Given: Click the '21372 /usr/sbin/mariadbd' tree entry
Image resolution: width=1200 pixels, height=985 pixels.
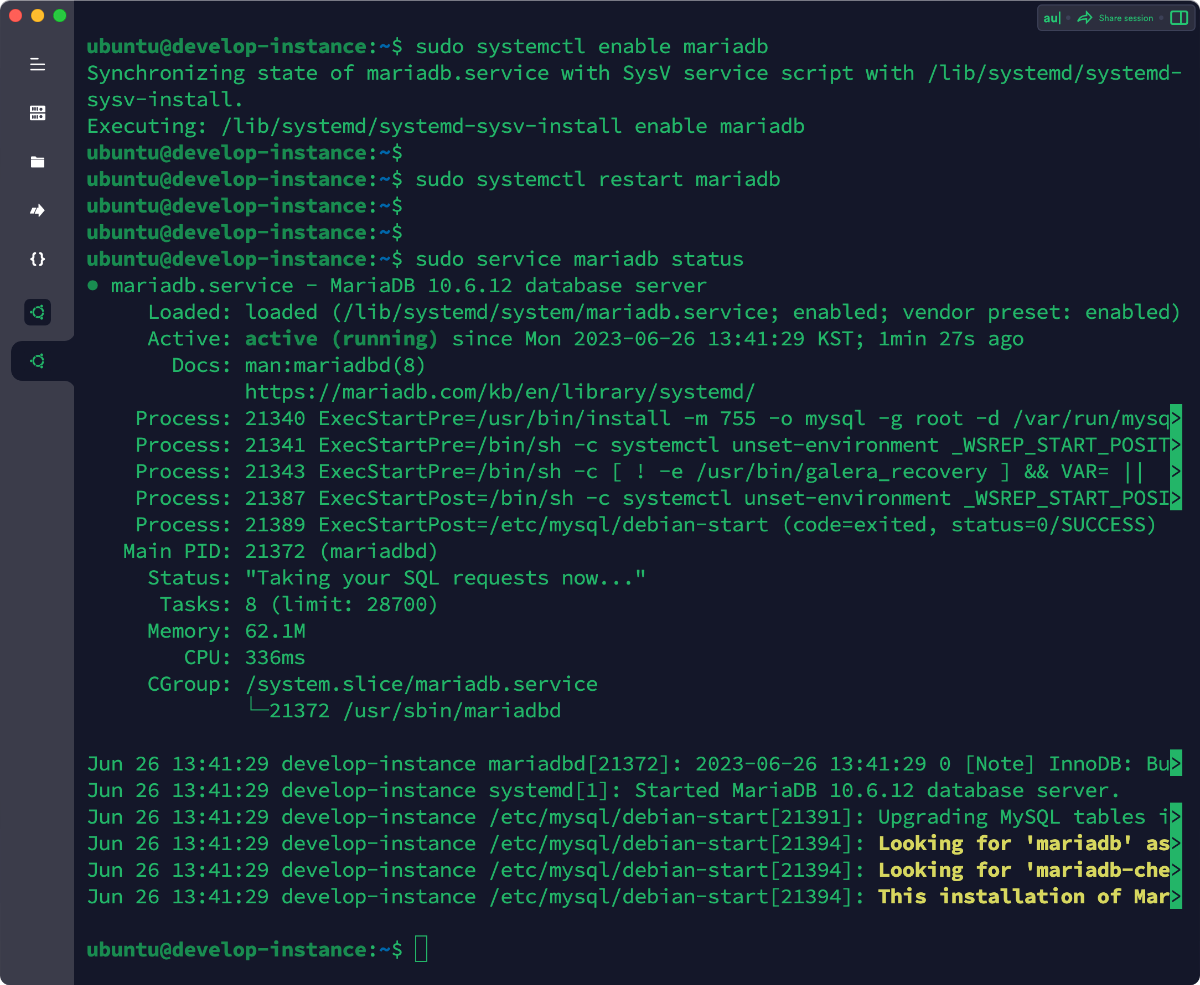Looking at the screenshot, I should (415, 710).
